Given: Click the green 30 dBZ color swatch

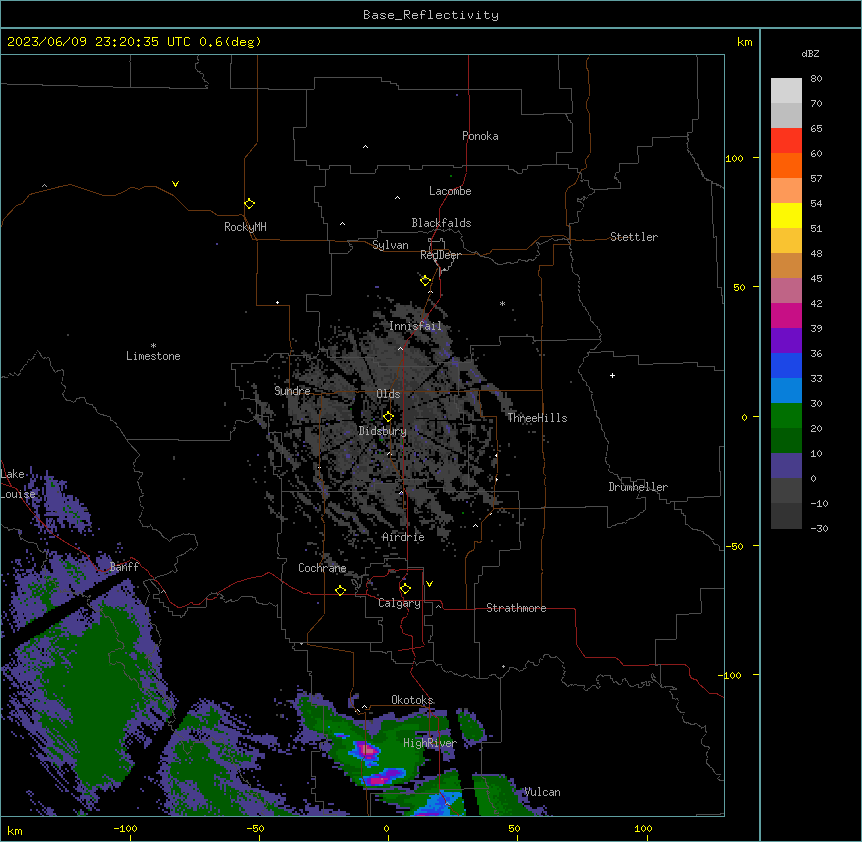Looking at the screenshot, I should point(786,416).
